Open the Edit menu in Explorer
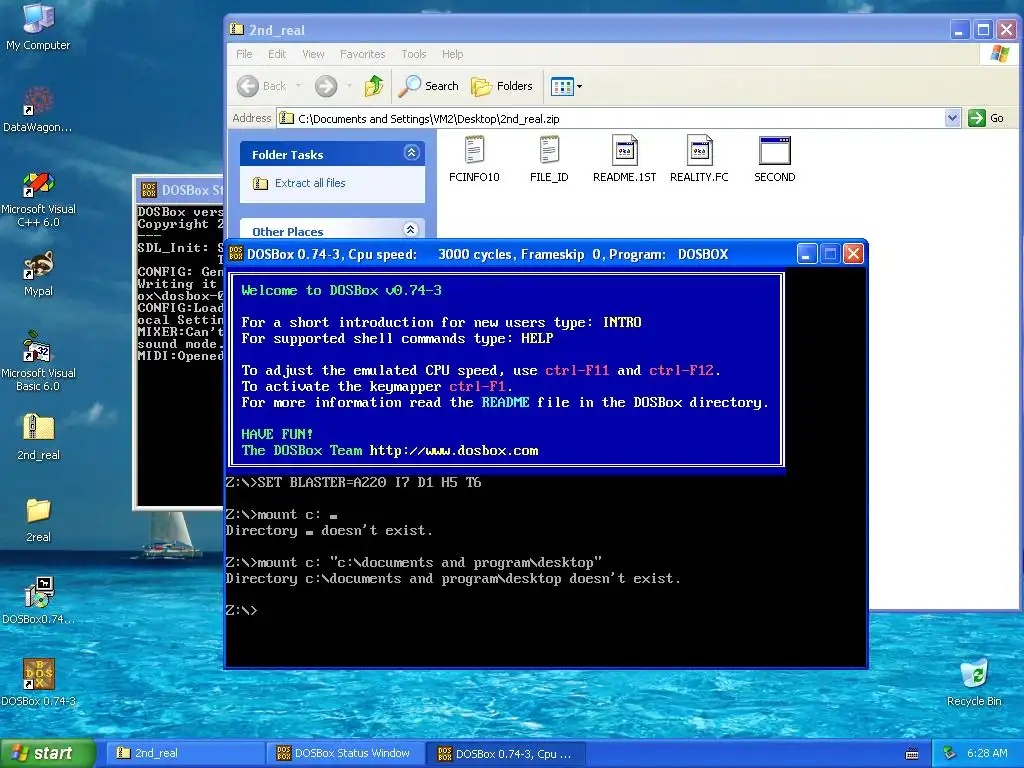 (x=277, y=54)
